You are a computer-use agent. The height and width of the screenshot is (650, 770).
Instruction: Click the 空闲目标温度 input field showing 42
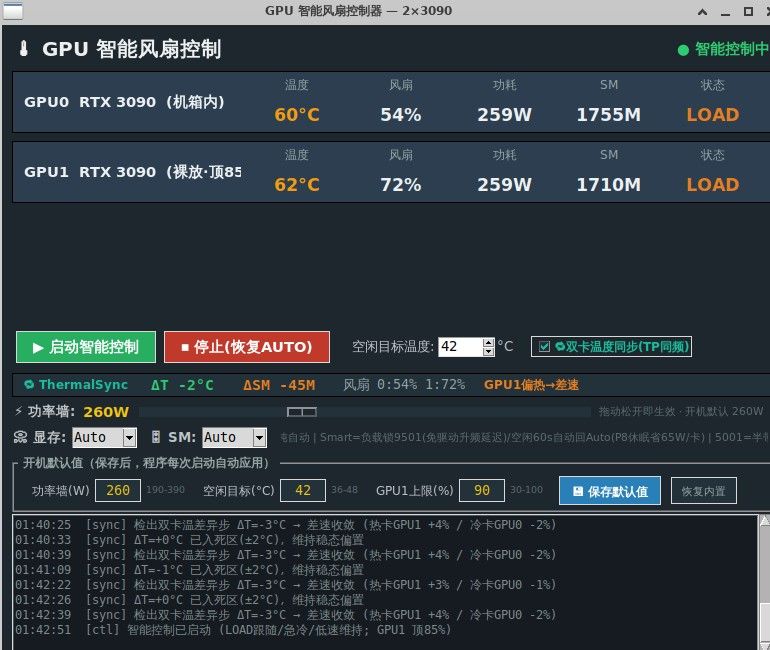460,347
